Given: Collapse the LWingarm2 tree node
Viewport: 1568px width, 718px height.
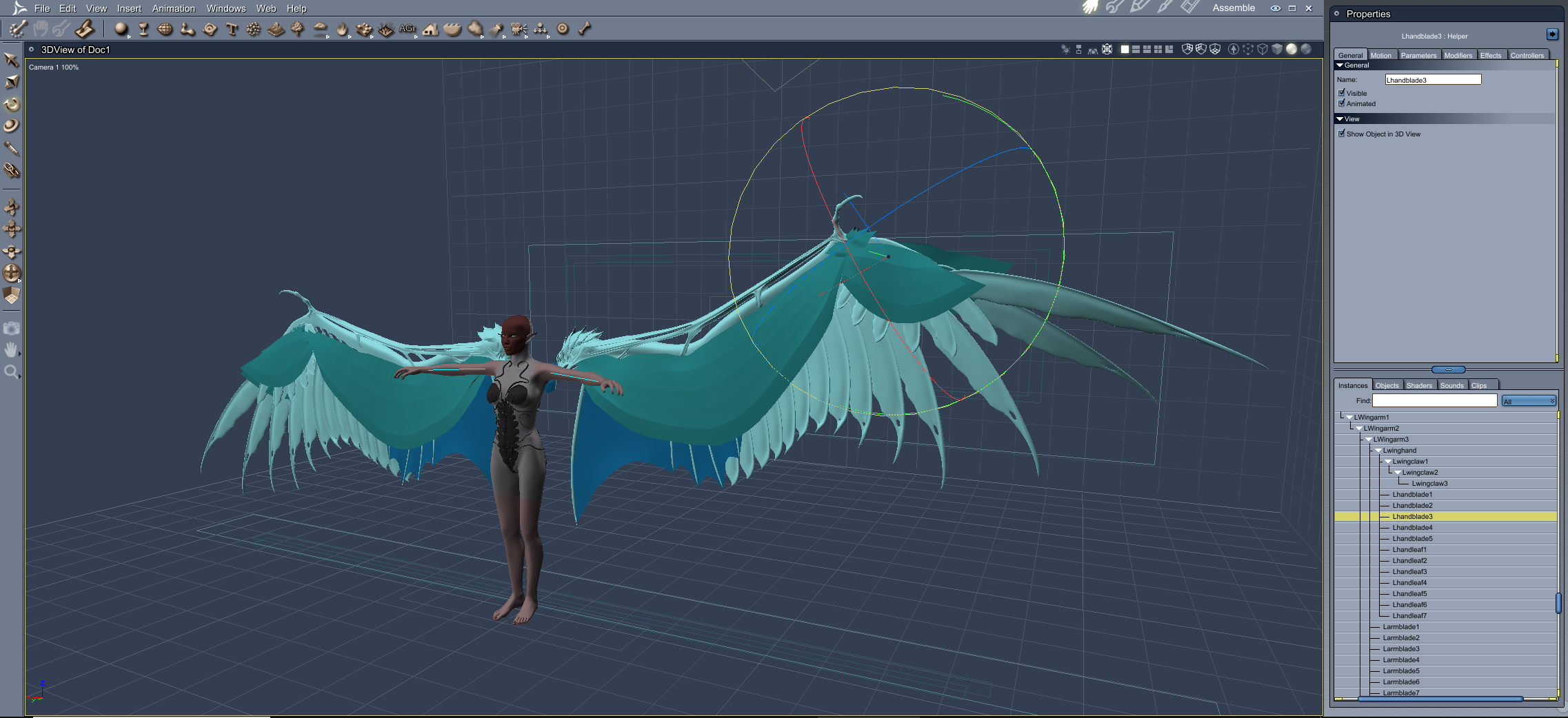Looking at the screenshot, I should pos(1359,429).
